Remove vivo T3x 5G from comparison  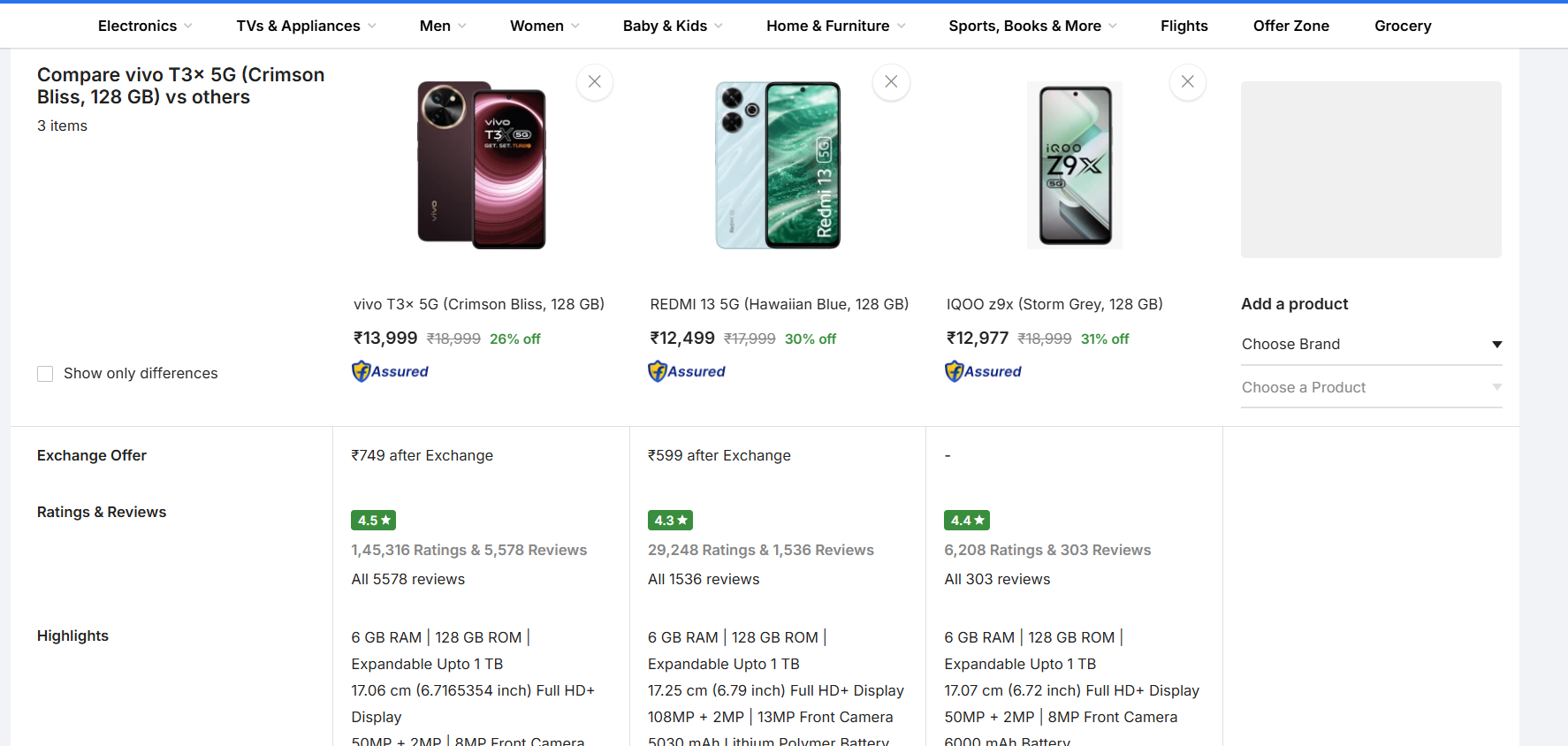[x=595, y=82]
